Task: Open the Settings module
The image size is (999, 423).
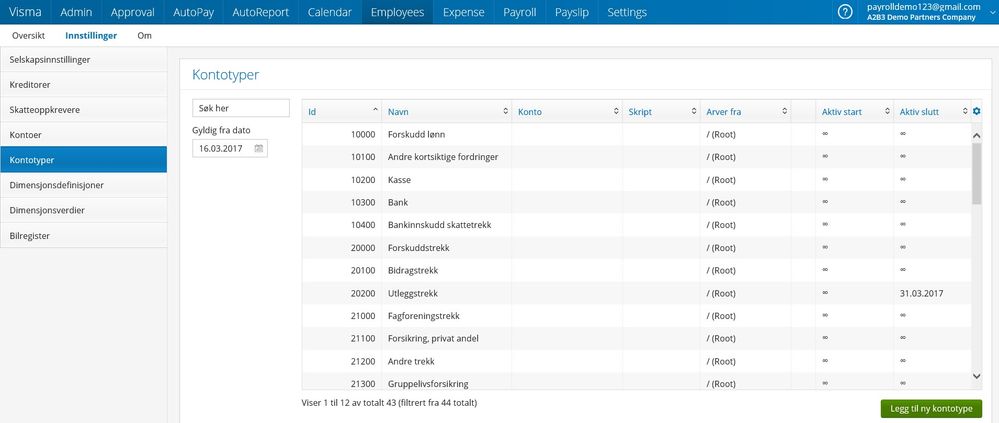Action: tap(627, 12)
